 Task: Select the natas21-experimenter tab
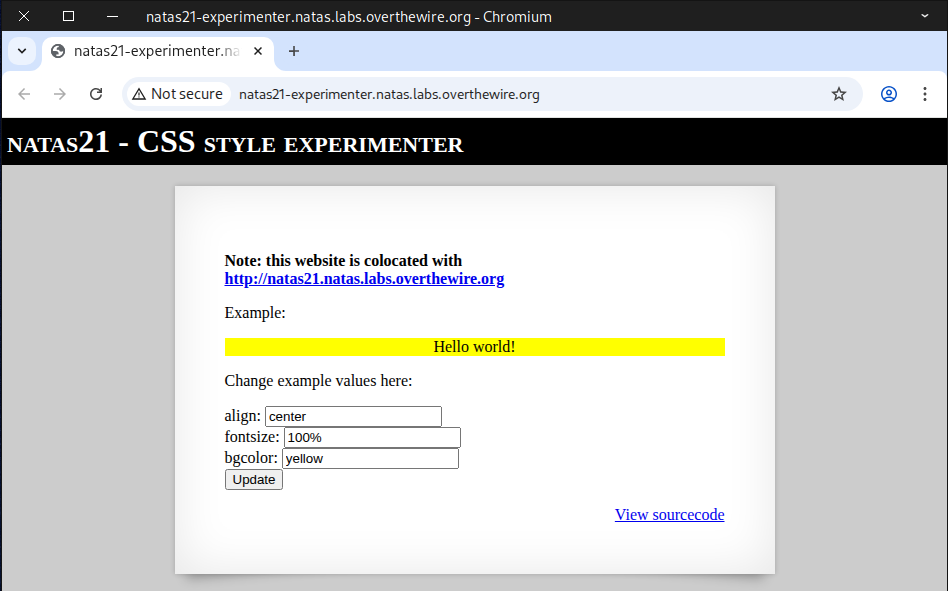(x=150, y=51)
